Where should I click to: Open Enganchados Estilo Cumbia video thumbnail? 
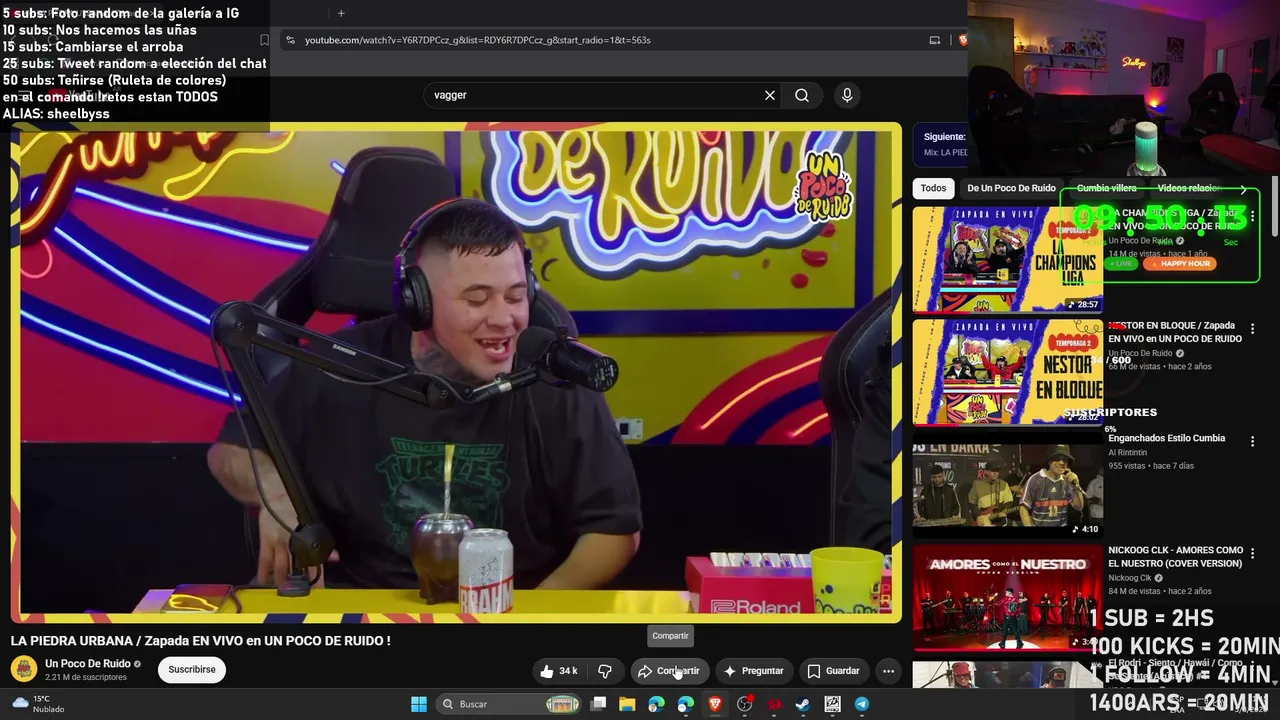pyautogui.click(x=1008, y=485)
